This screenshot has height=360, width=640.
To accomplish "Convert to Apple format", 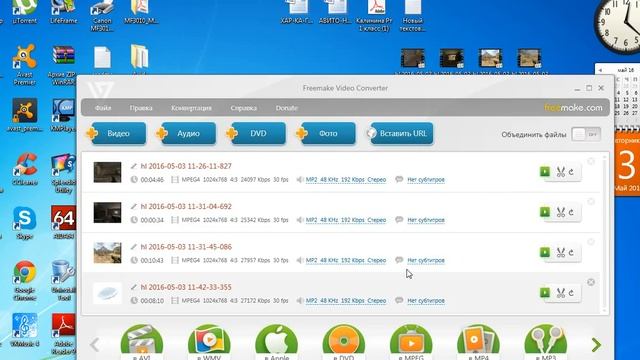I will tap(276, 342).
